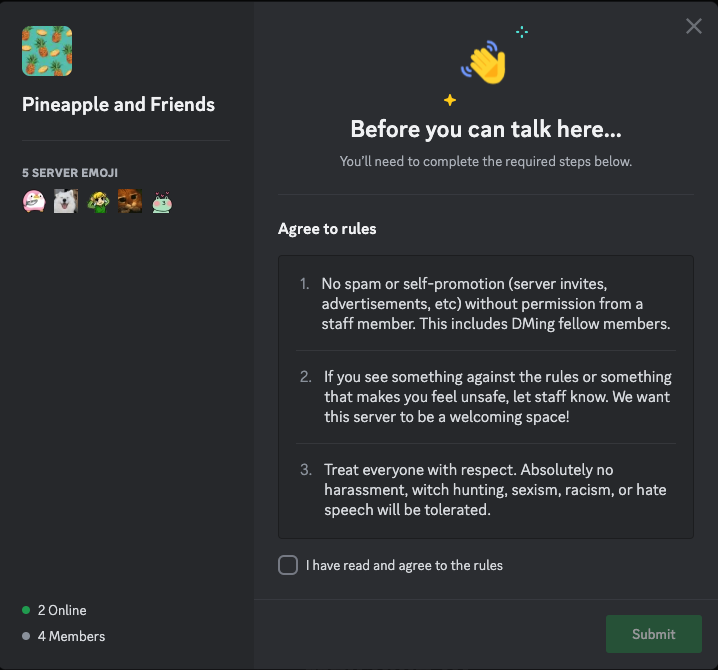
Task: Click the green-hooded elf character emoji
Action: pos(97,201)
